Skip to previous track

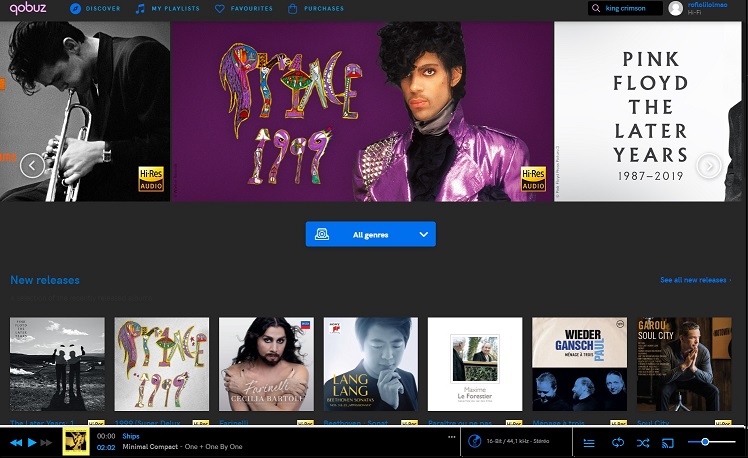click(x=16, y=443)
